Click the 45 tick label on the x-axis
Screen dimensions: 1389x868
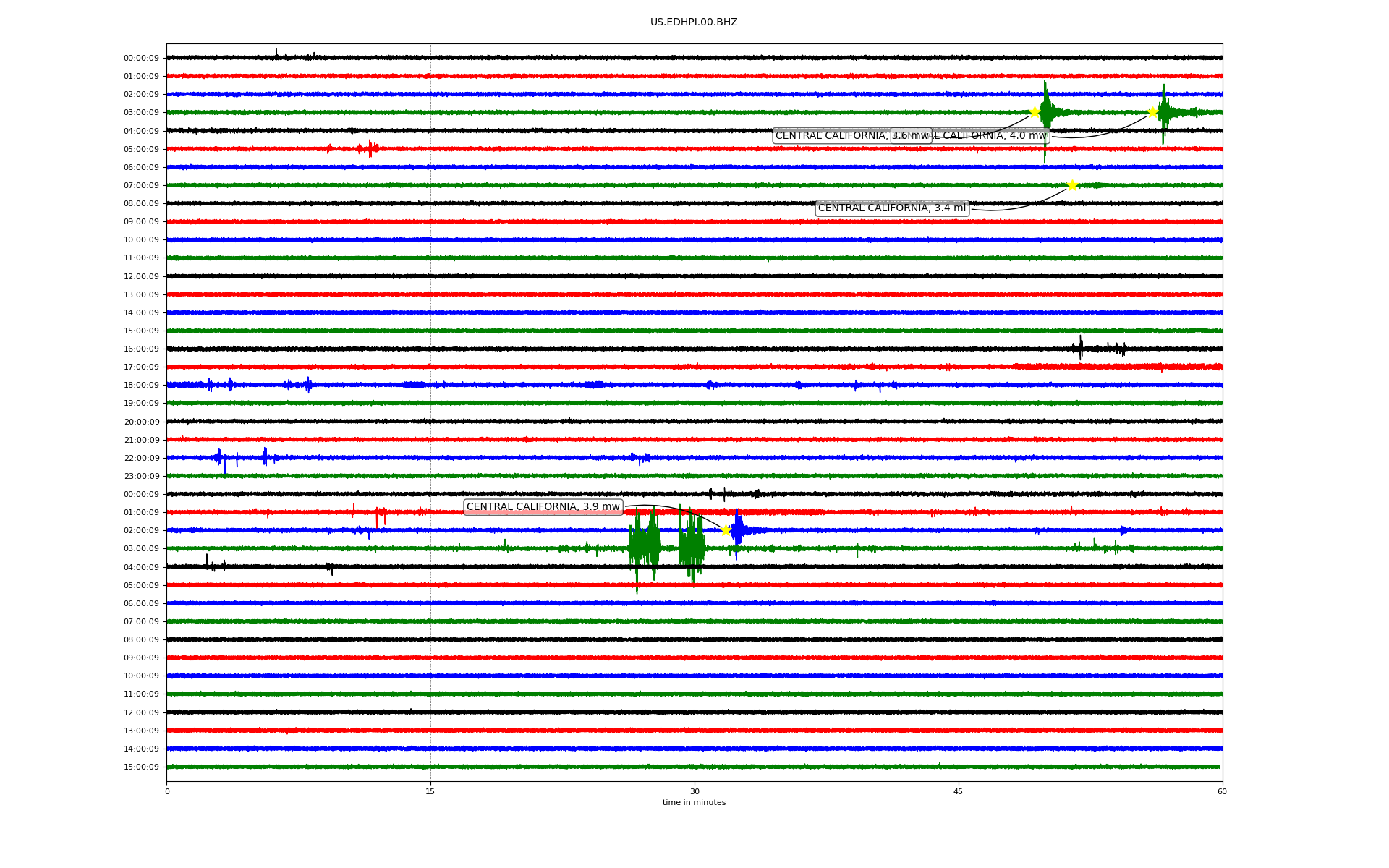[x=958, y=791]
